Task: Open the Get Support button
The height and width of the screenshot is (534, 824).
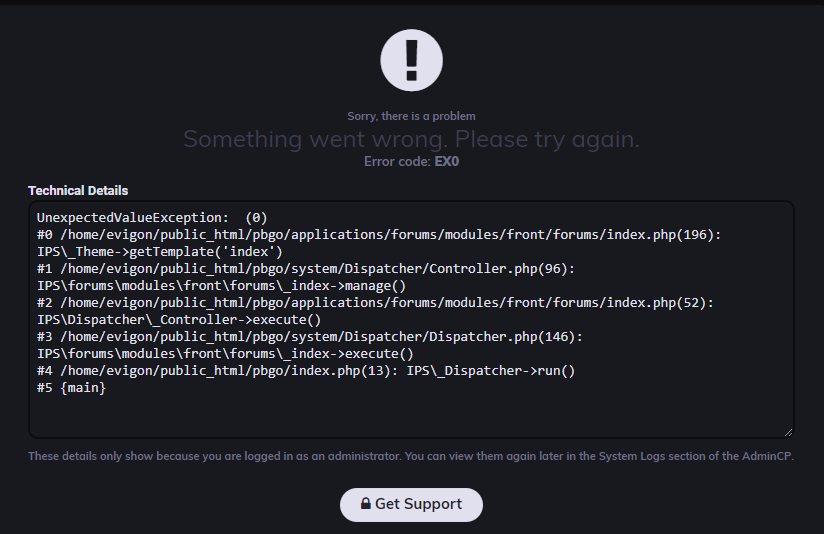Action: [x=411, y=505]
